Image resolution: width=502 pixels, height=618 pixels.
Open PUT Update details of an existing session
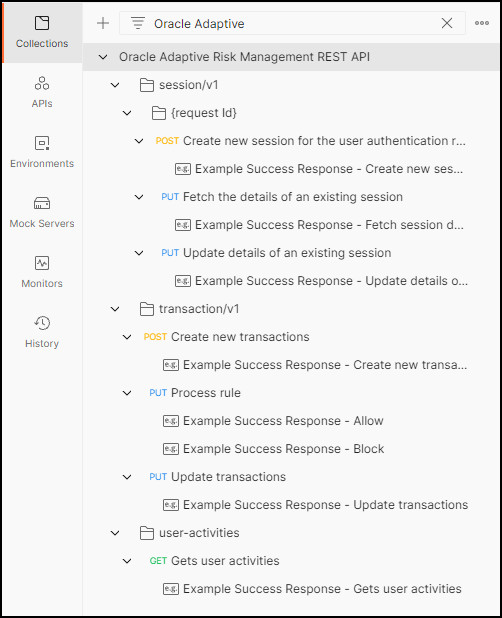click(276, 253)
